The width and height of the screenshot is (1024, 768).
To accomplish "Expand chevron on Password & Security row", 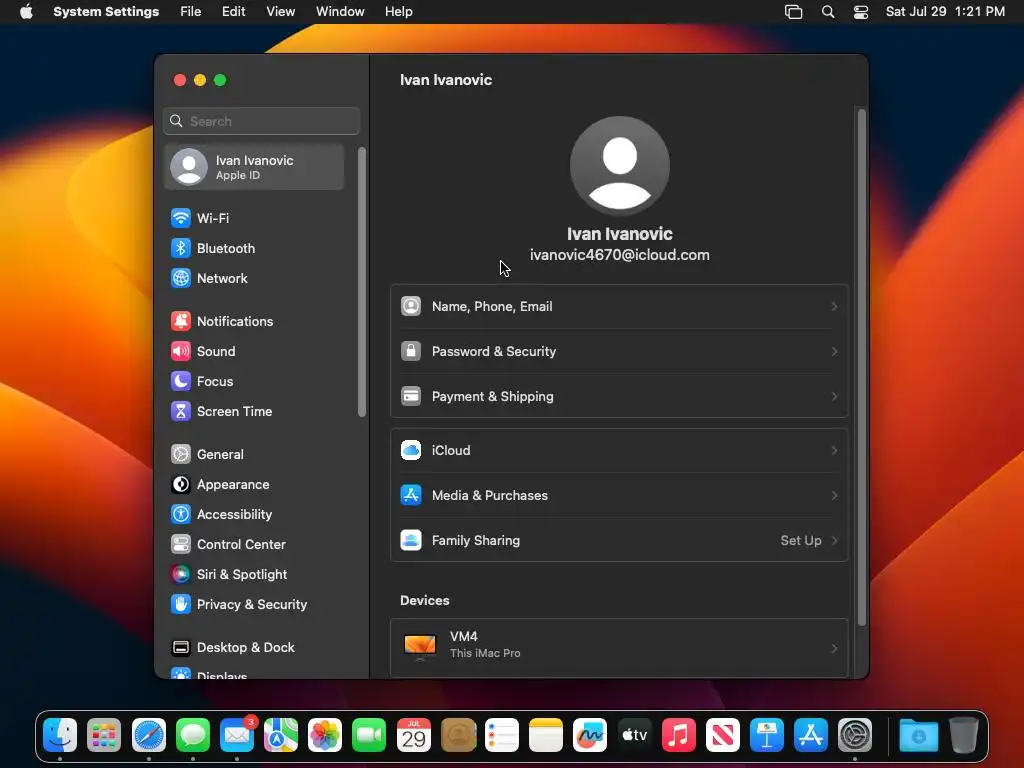I will (834, 351).
